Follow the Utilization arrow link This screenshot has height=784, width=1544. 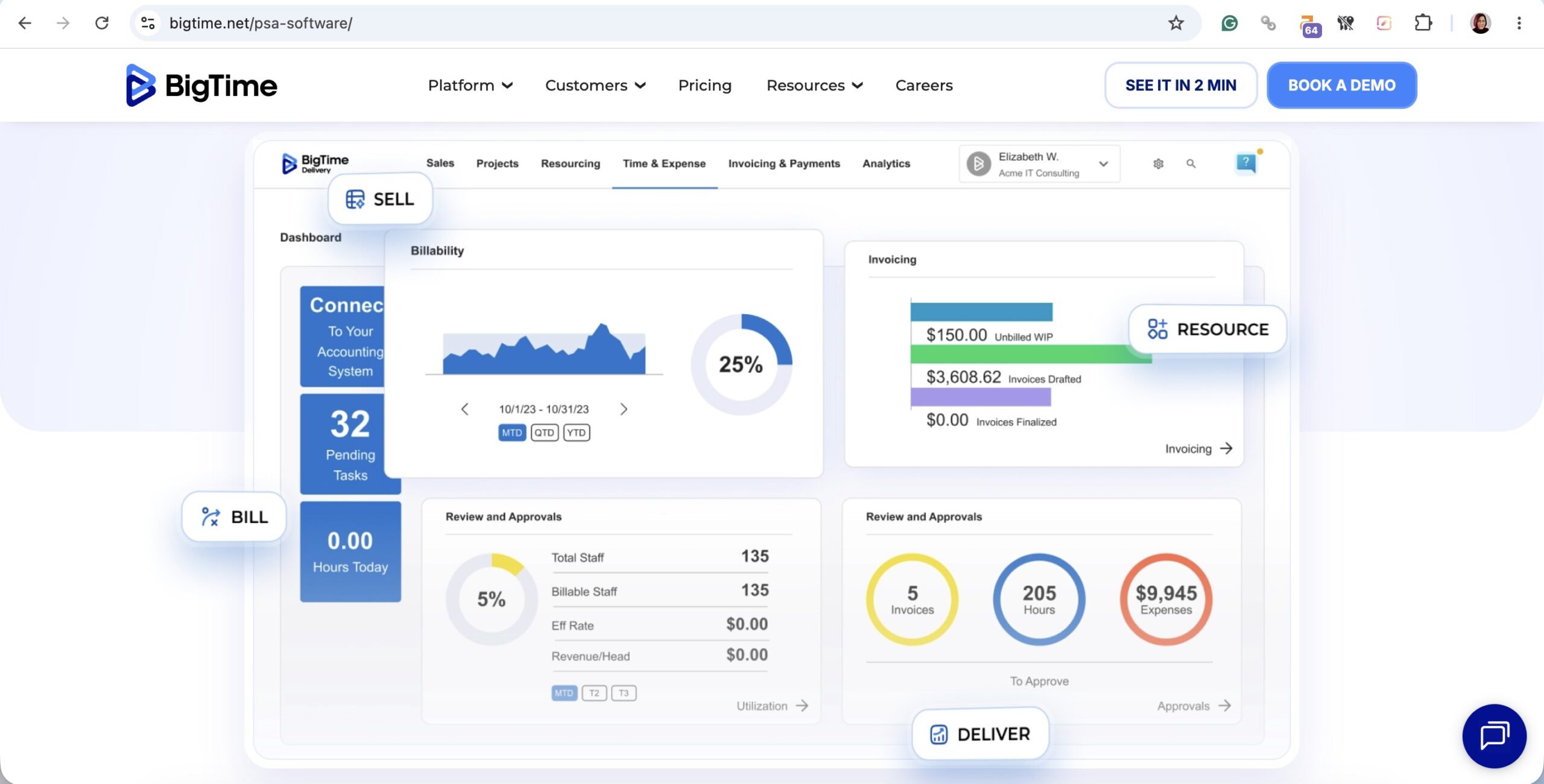[772, 706]
